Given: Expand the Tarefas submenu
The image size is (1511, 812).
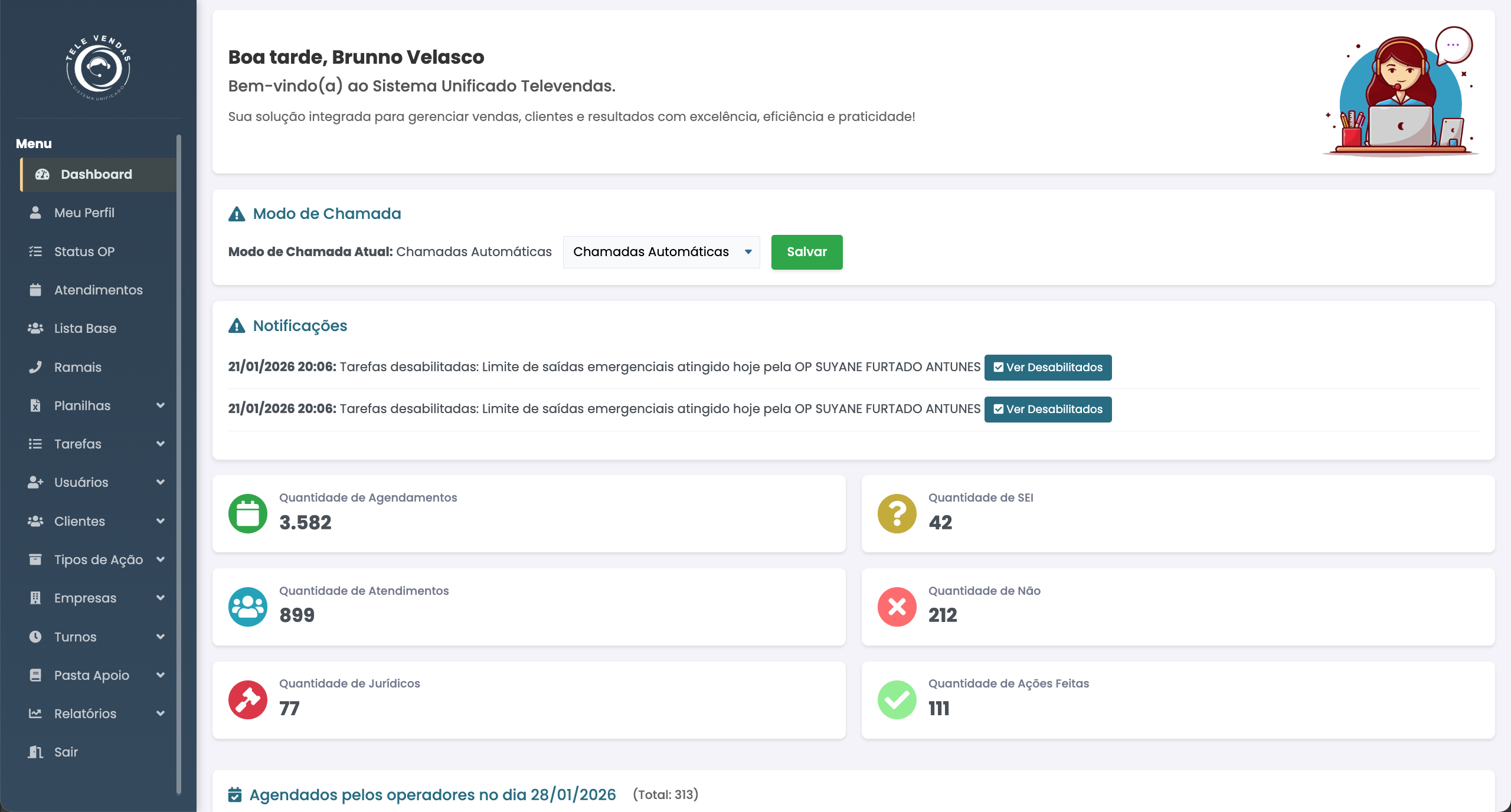Looking at the screenshot, I should (79, 444).
